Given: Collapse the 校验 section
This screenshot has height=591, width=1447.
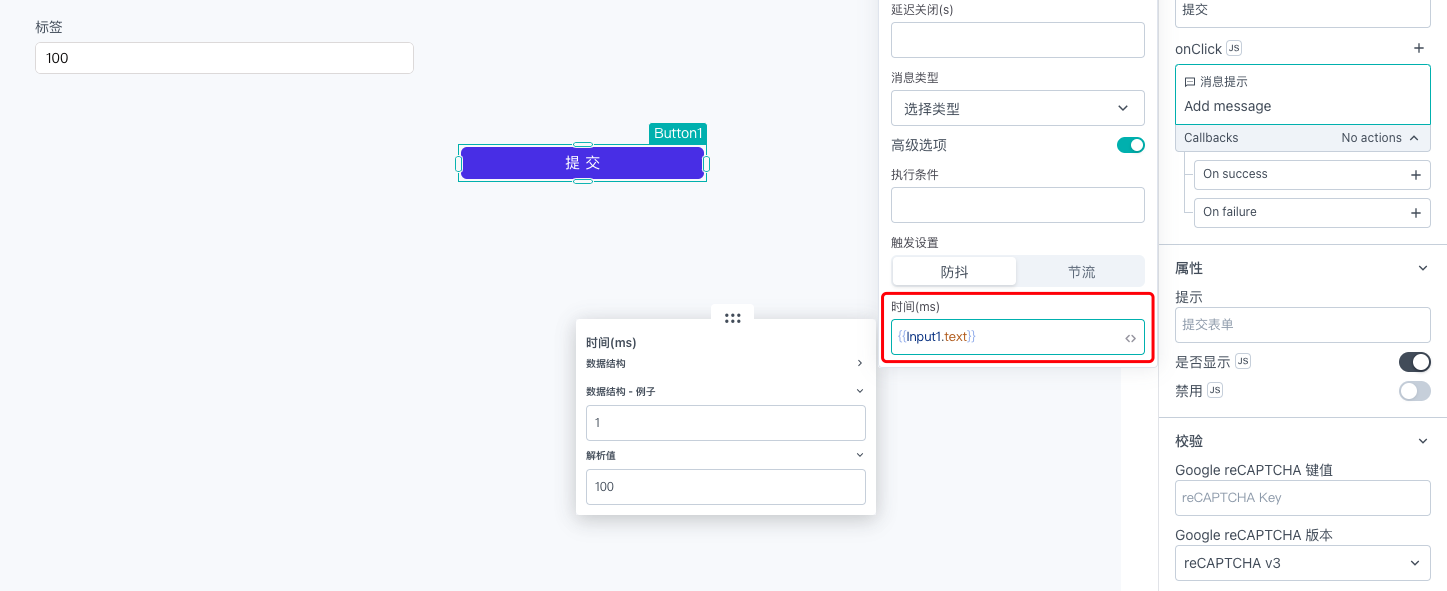Looking at the screenshot, I should pyautogui.click(x=1423, y=440).
